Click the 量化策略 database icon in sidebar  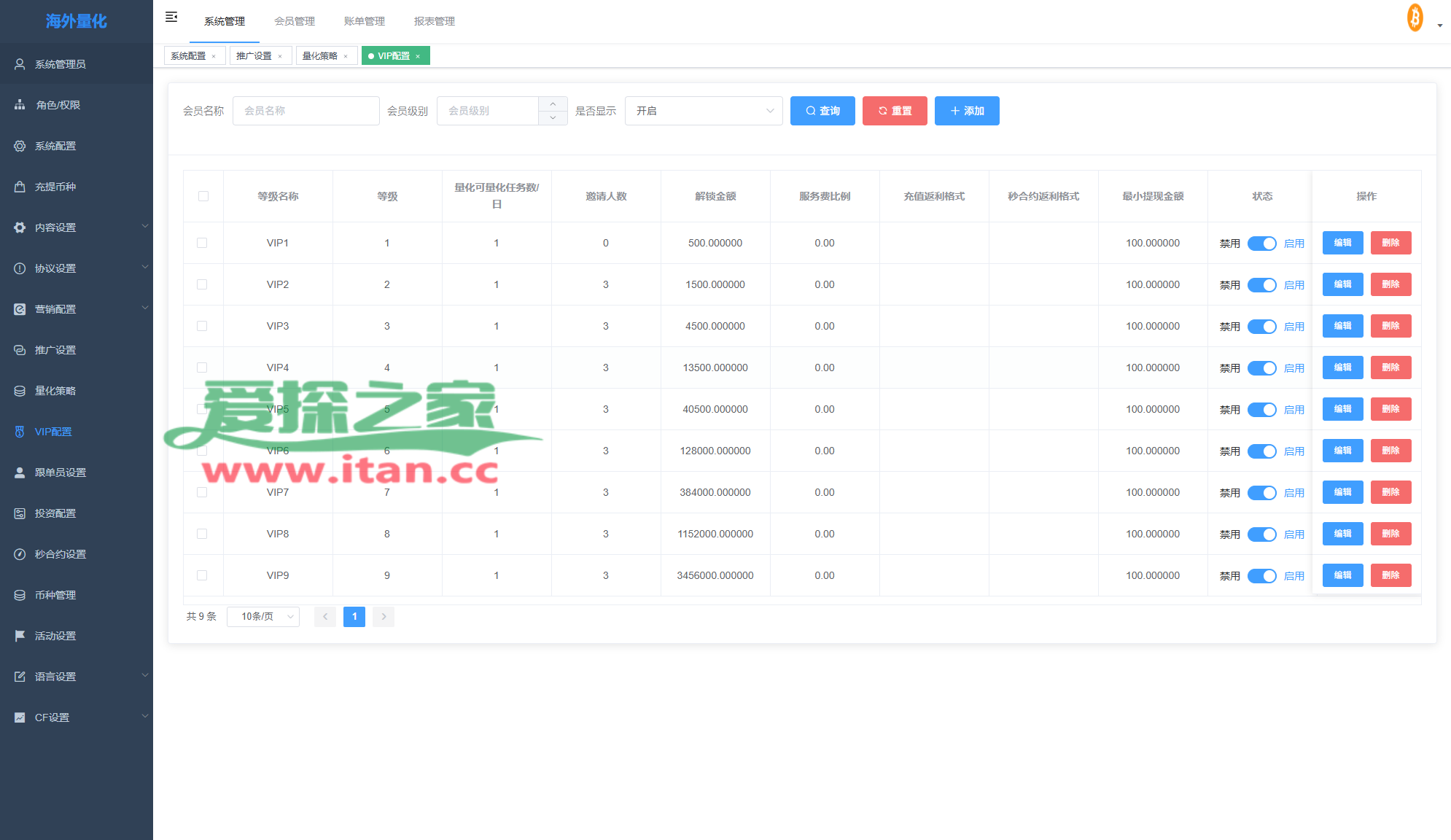[20, 391]
